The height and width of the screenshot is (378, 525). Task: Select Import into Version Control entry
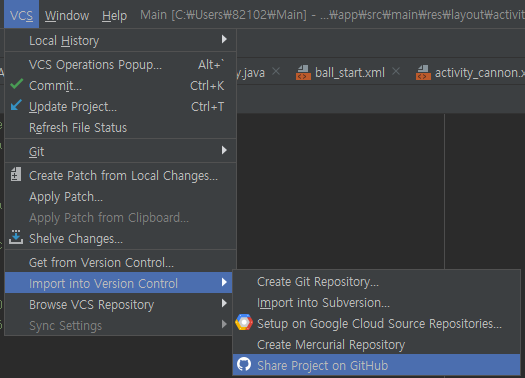click(x=119, y=283)
